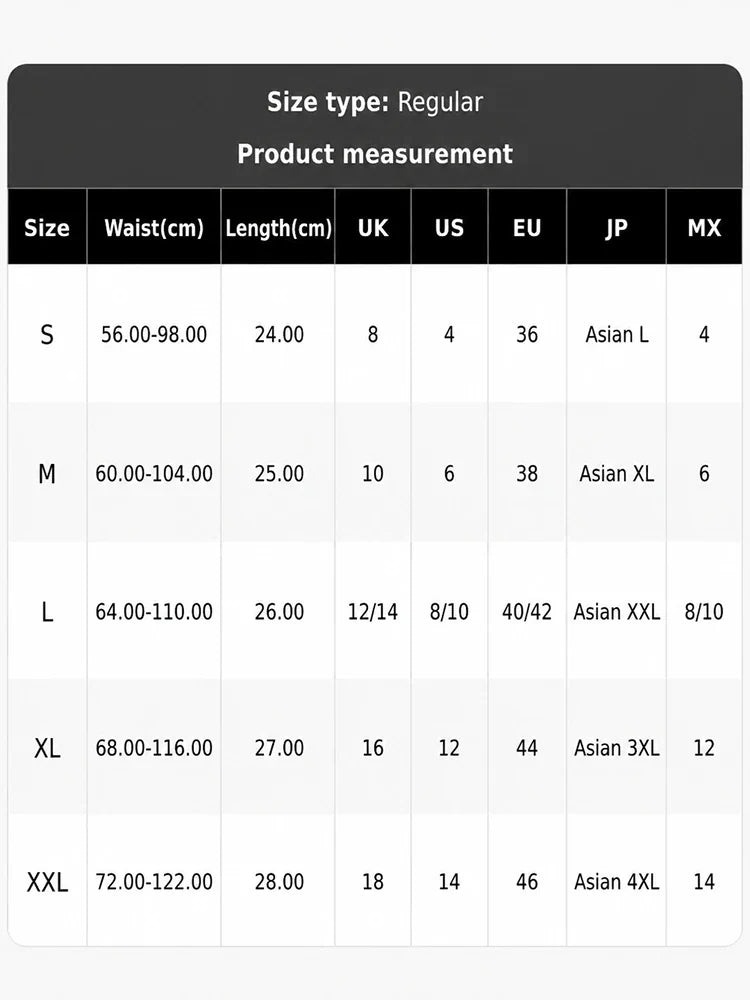Click the 12/14 UK size cell
Screen dimensions: 750x1000
372,612
